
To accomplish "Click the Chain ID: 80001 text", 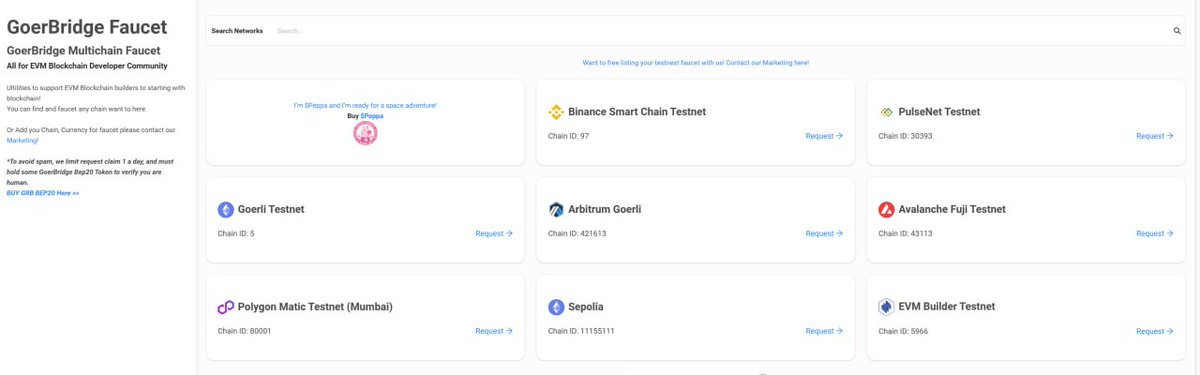I will (x=244, y=331).
